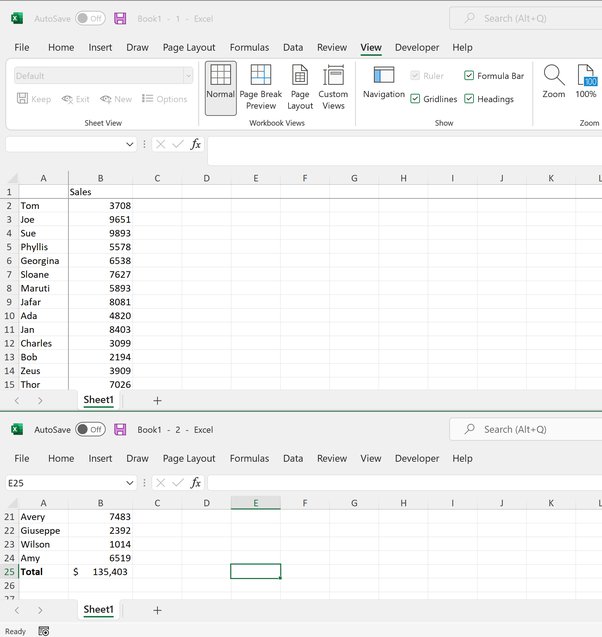Toggle the Navigation pane icon
602x637 pixels.
[x=384, y=82]
